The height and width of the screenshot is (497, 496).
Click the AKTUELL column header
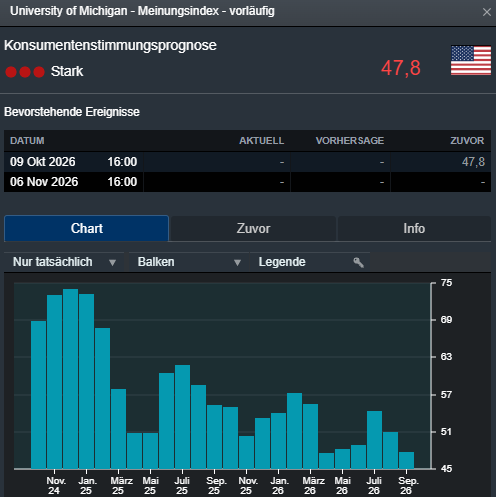tap(262, 141)
